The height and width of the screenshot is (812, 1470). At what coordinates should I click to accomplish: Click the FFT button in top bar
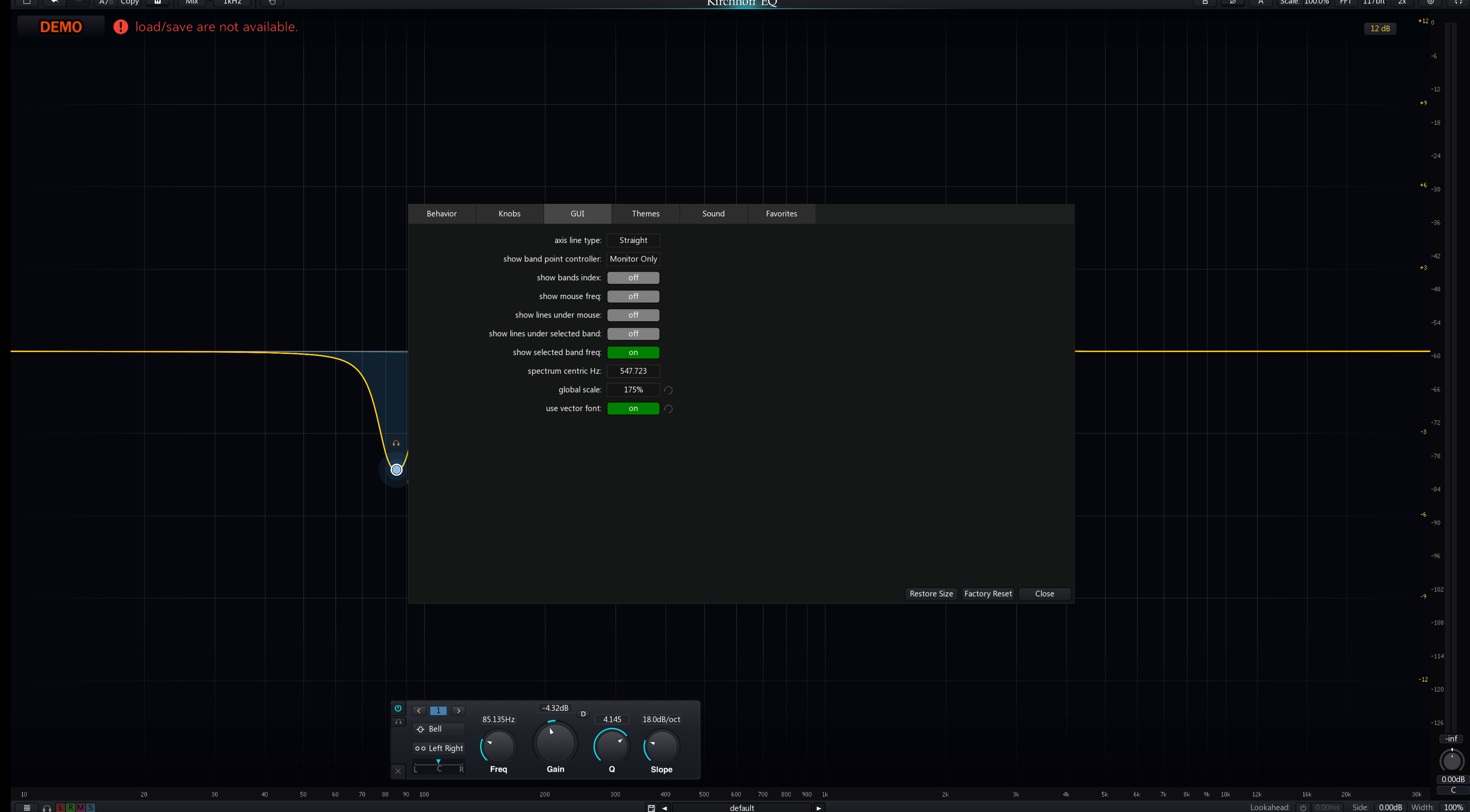[1346, 2]
